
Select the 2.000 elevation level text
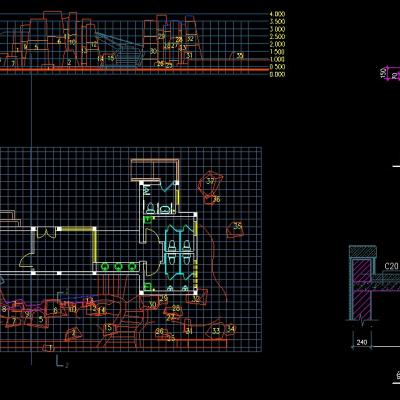point(277,44)
